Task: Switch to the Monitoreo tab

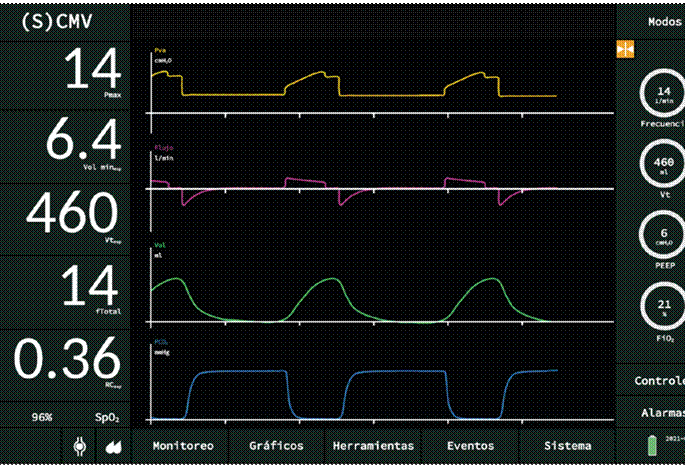Action: pos(181,446)
